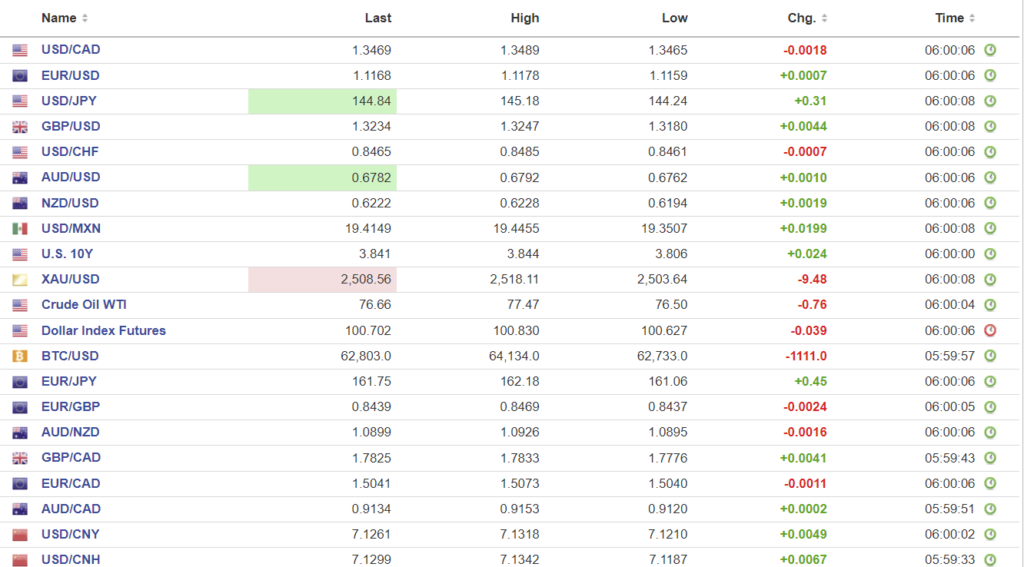Click the Chinese flag icon beside USD/CNY
Image resolution: width=1024 pixels, height=567 pixels.
coord(20,535)
